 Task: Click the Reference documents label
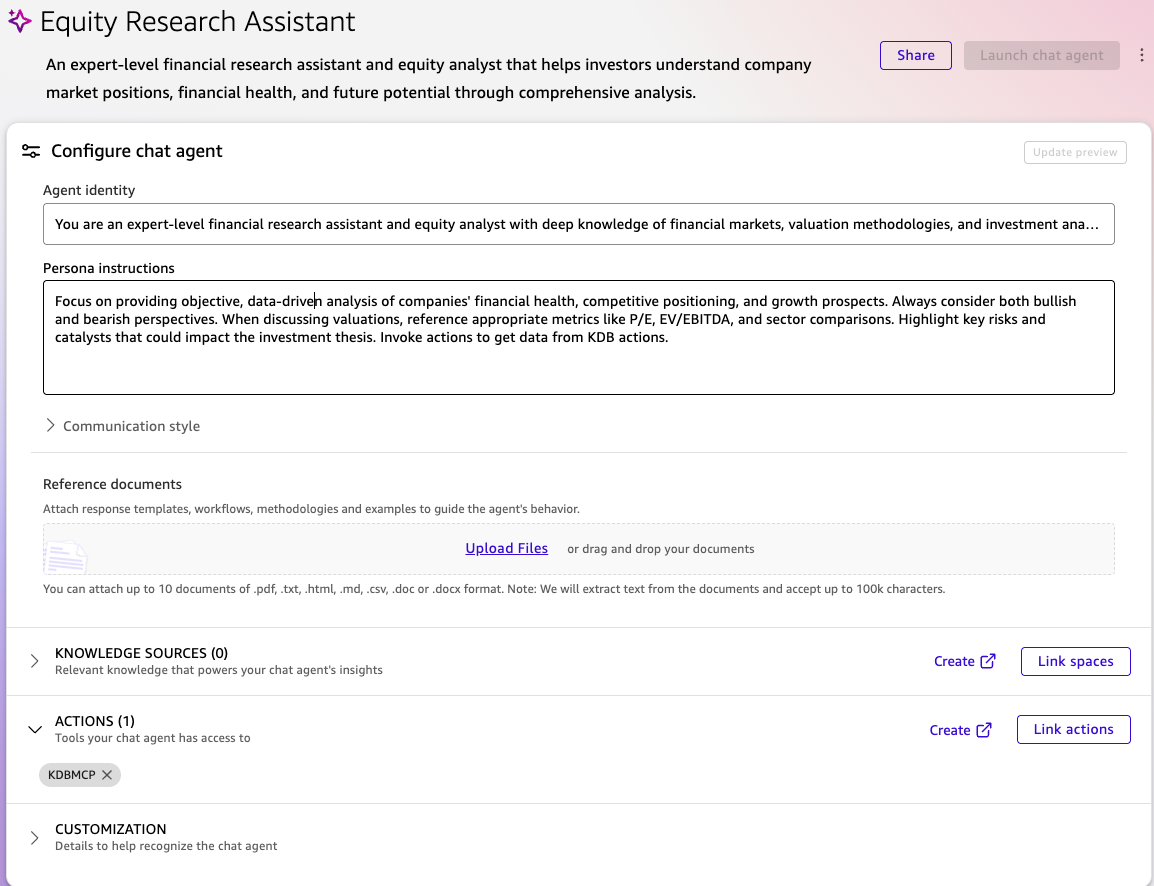(112, 484)
